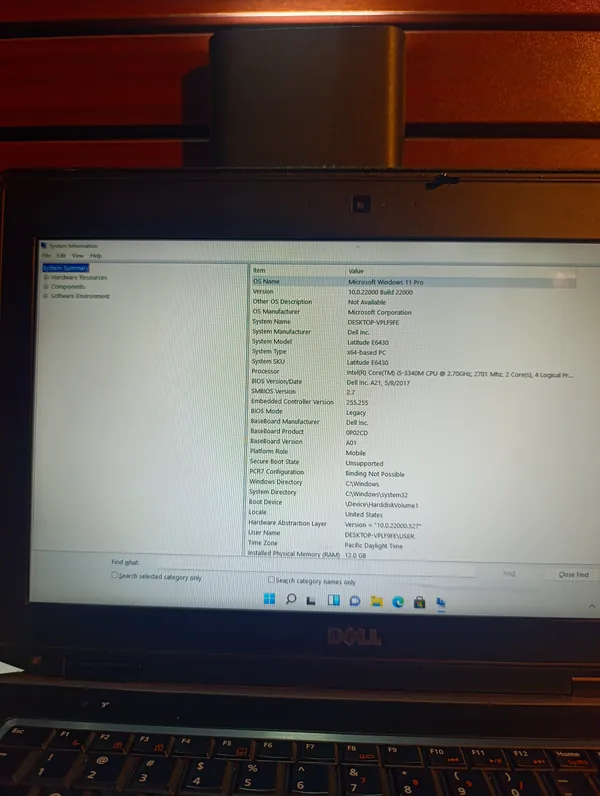Image resolution: width=600 pixels, height=796 pixels.
Task: Open taskbar Search magnifier icon
Action: point(291,600)
